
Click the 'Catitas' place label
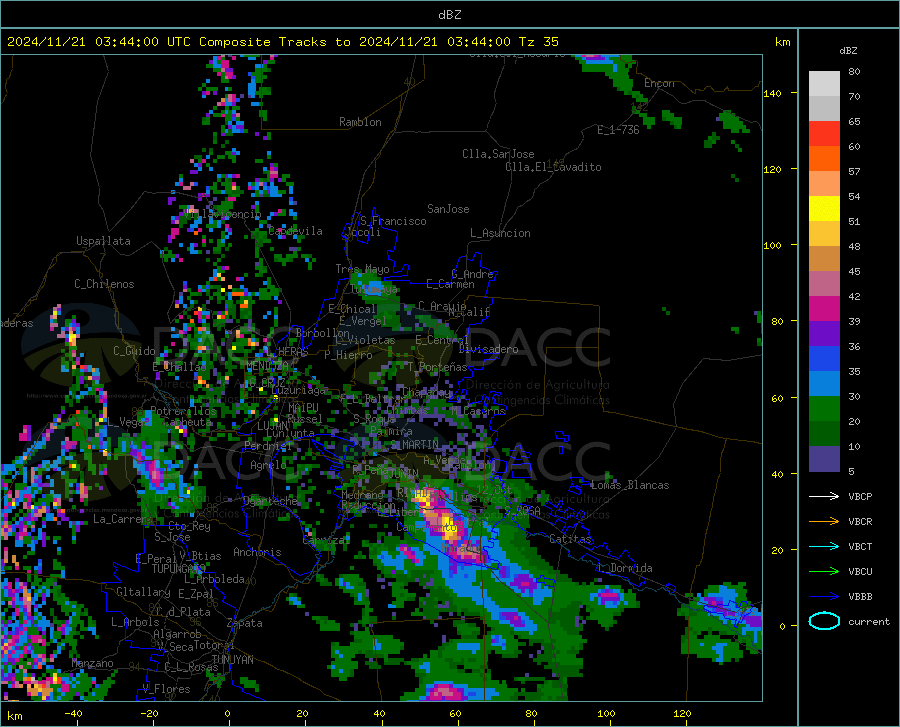click(x=570, y=539)
